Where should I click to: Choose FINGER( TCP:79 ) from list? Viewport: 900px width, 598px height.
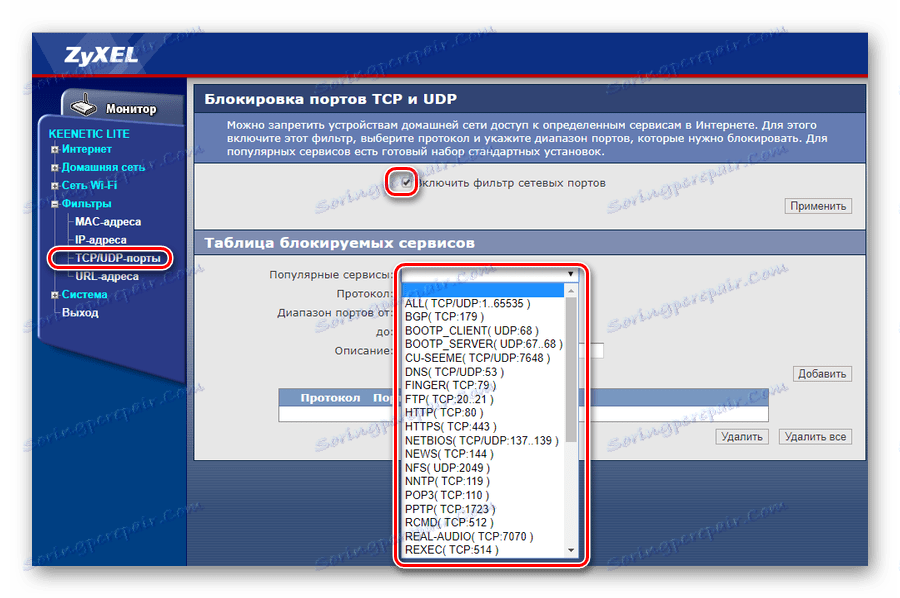tap(483, 386)
